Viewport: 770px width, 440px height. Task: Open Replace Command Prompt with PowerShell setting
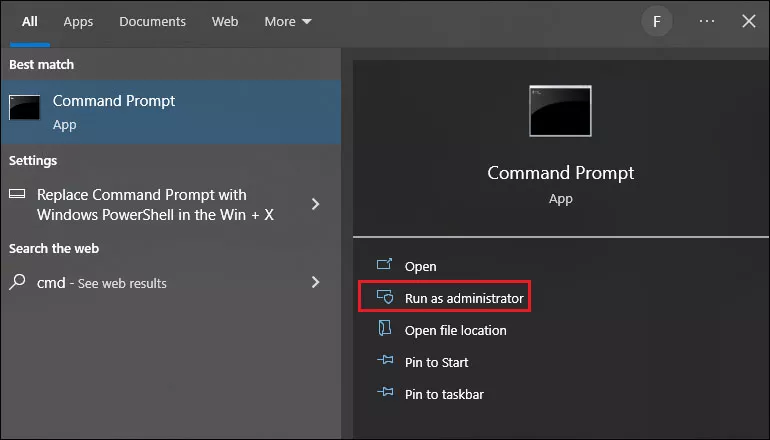coord(171,204)
